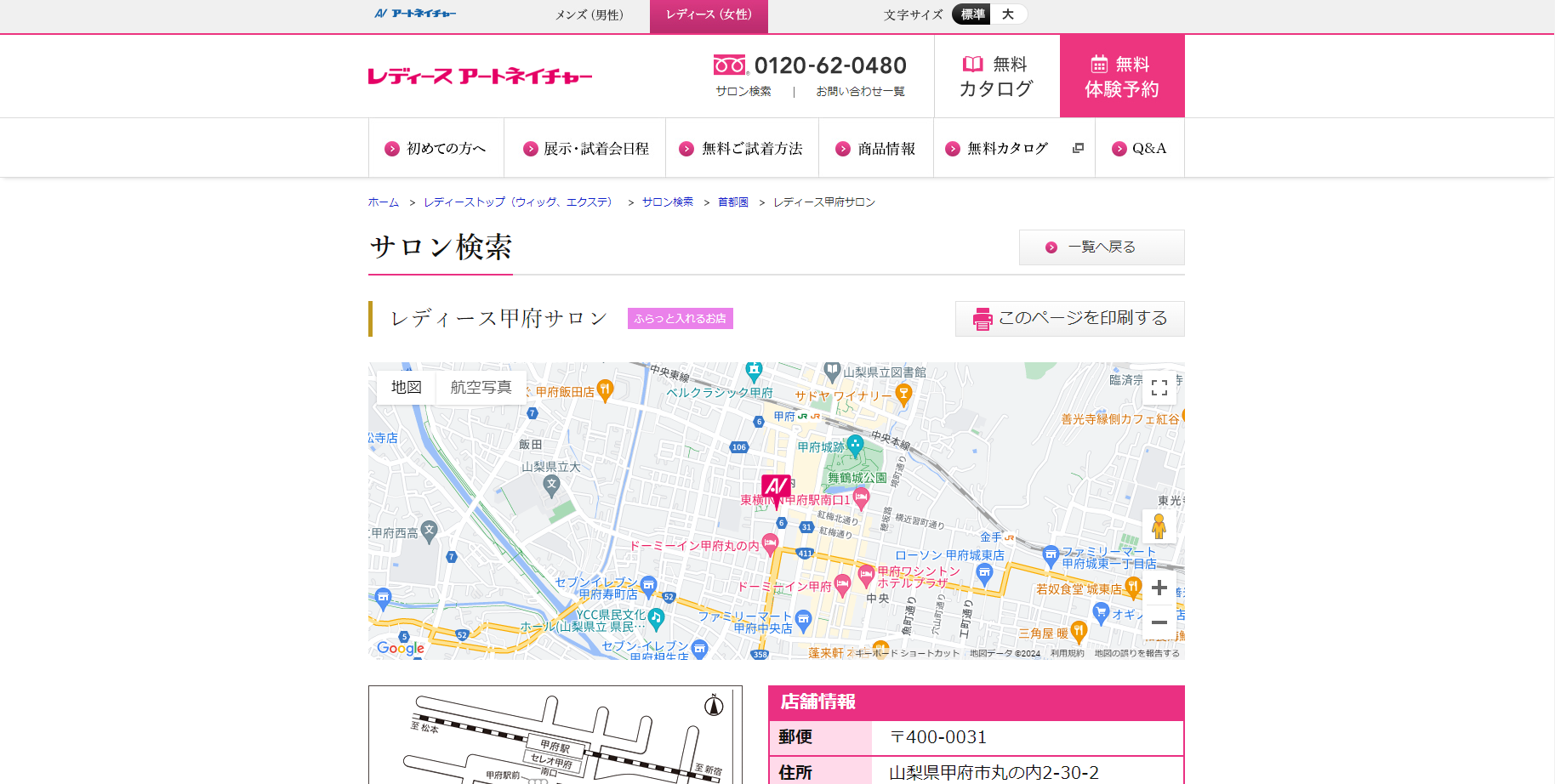Zoom out on the map
Viewport: 1555px width, 784px height.
1159,622
